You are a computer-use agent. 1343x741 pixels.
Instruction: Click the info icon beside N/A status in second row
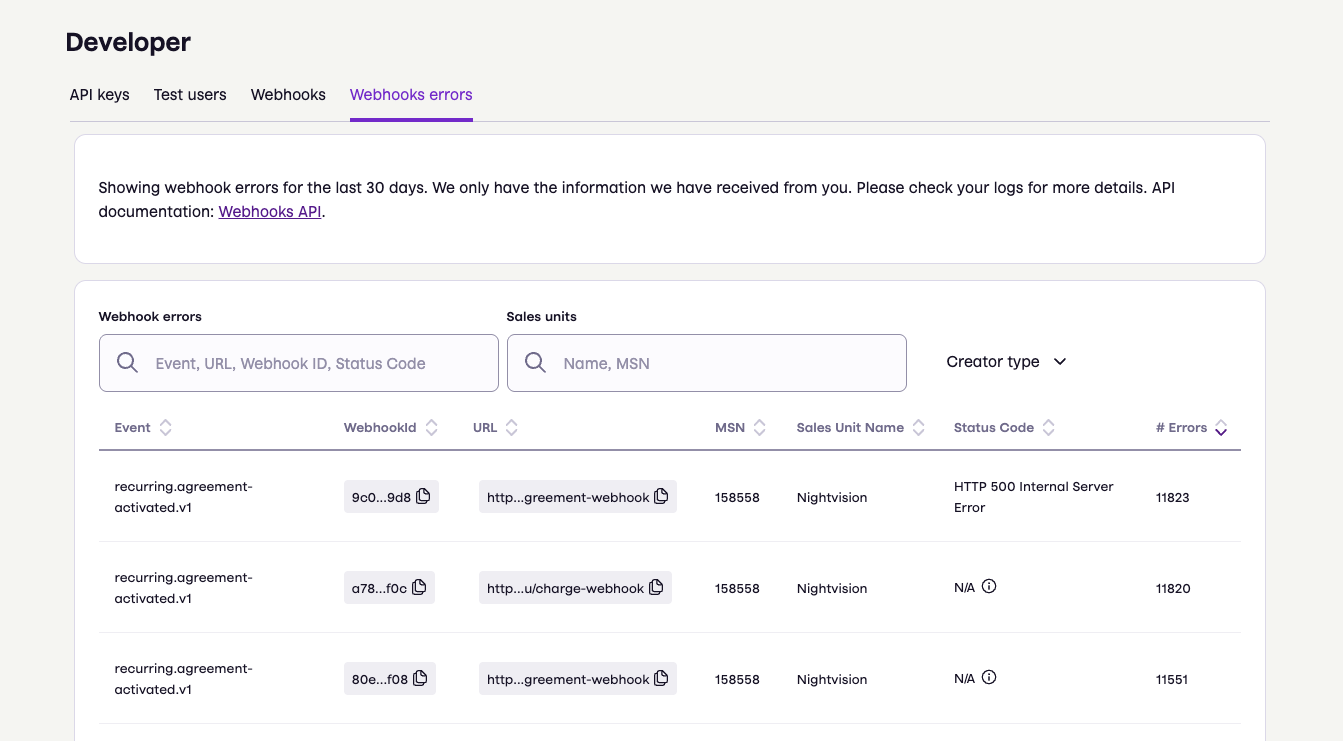point(989,586)
